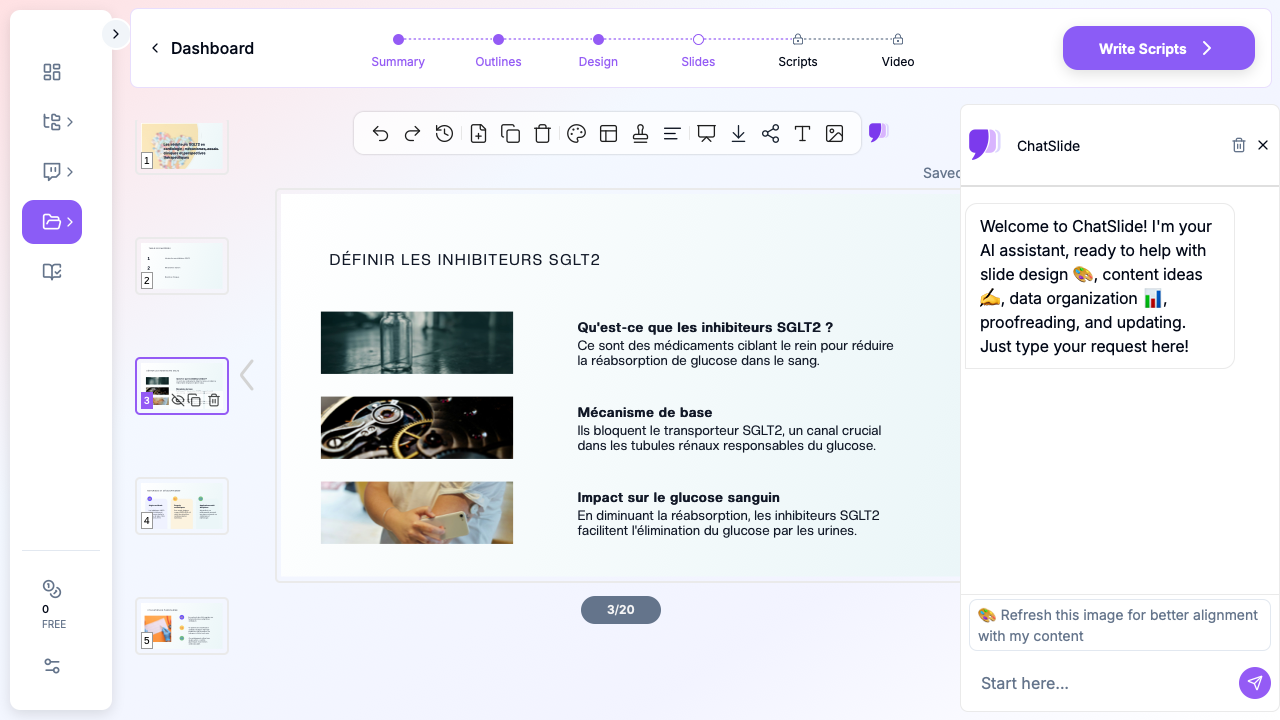Click the undo arrow in the toolbar

coord(380,134)
